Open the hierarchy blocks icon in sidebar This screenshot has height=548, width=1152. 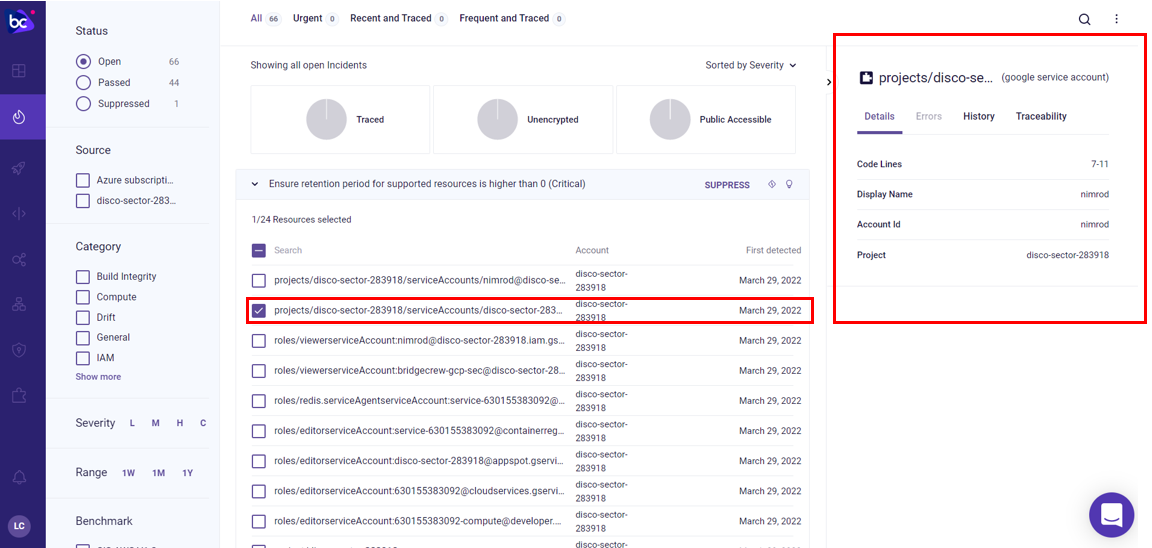click(20, 305)
